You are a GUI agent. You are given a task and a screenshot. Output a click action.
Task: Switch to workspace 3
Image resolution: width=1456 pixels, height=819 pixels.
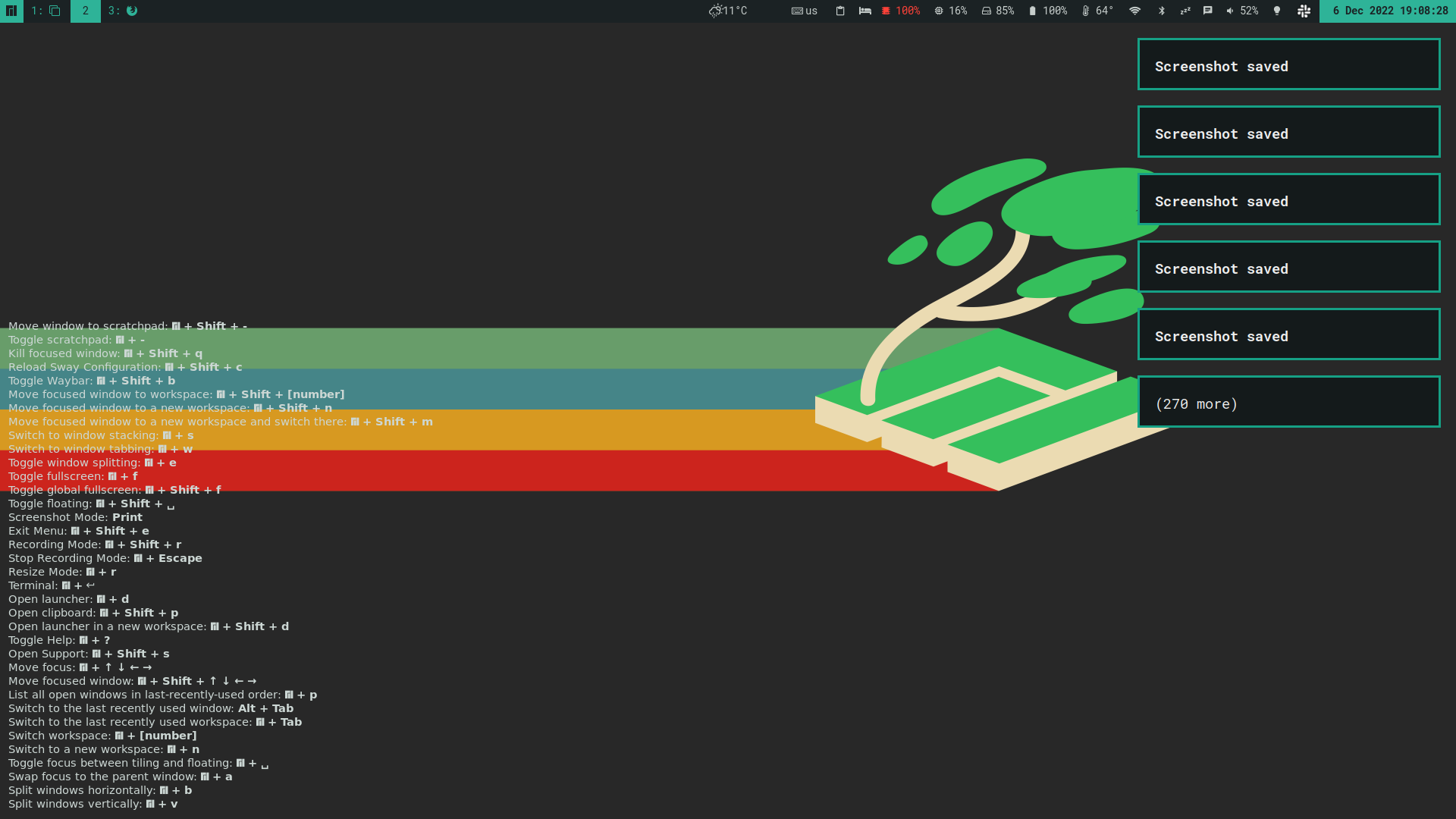(x=123, y=11)
